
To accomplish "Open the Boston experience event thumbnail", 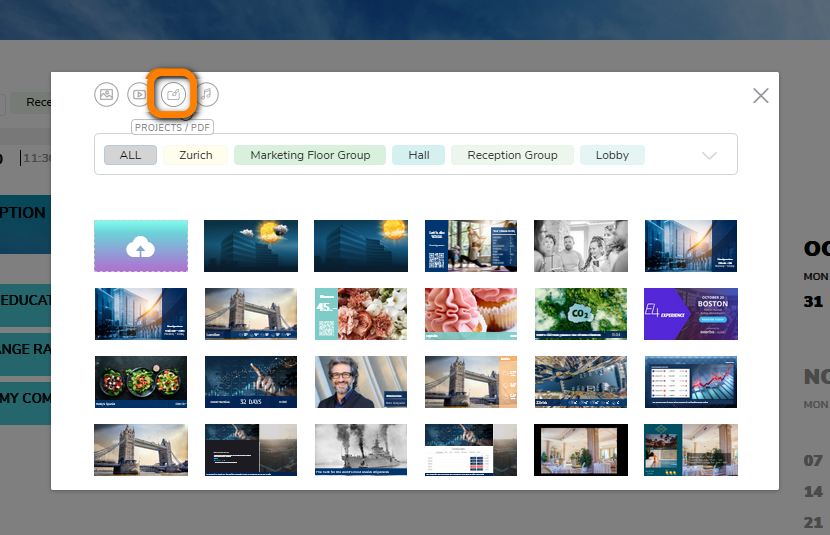I will tap(691, 314).
